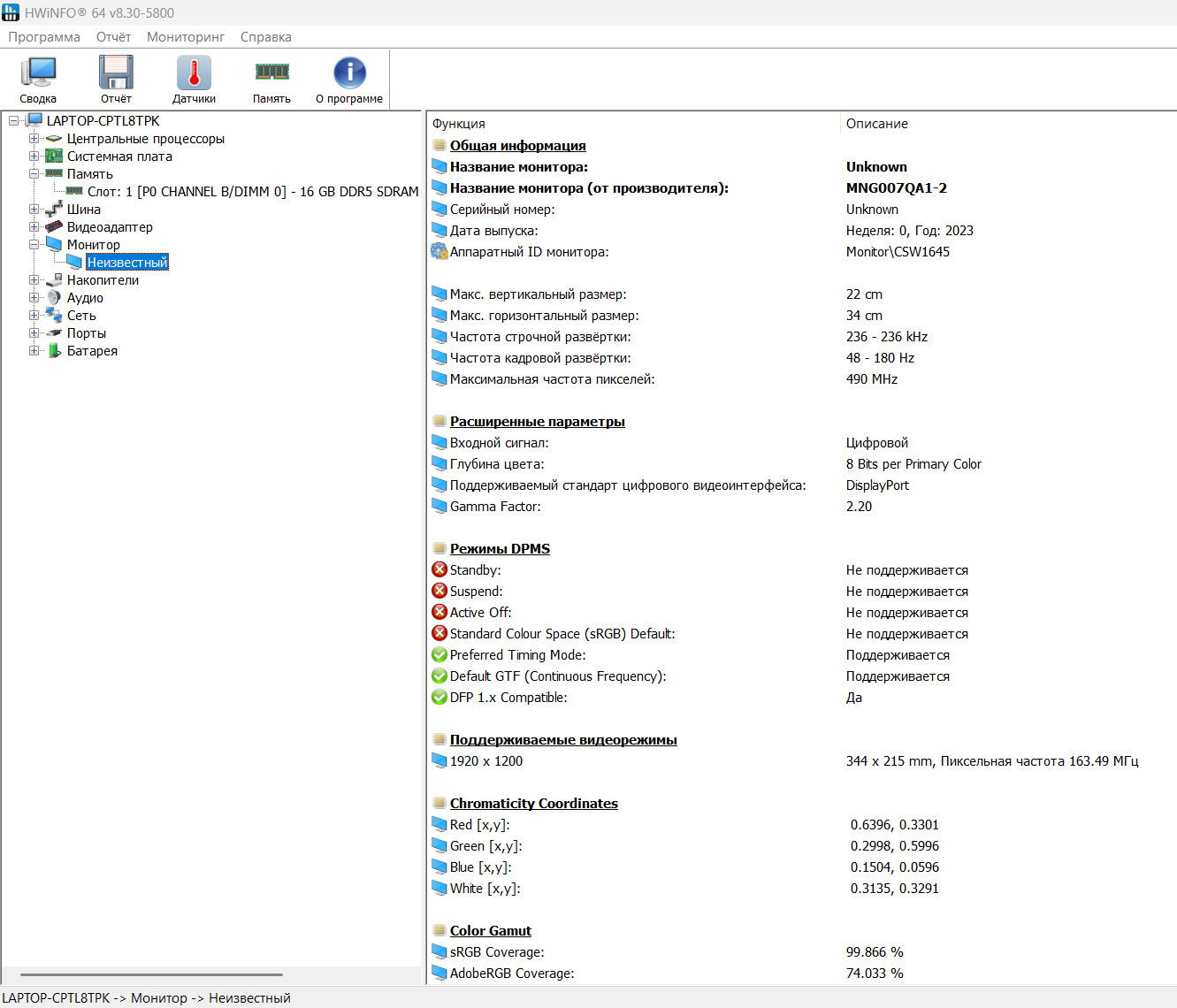The height and width of the screenshot is (1008, 1177).
Task: Collapse the Монитор tree node
Action: point(34,245)
